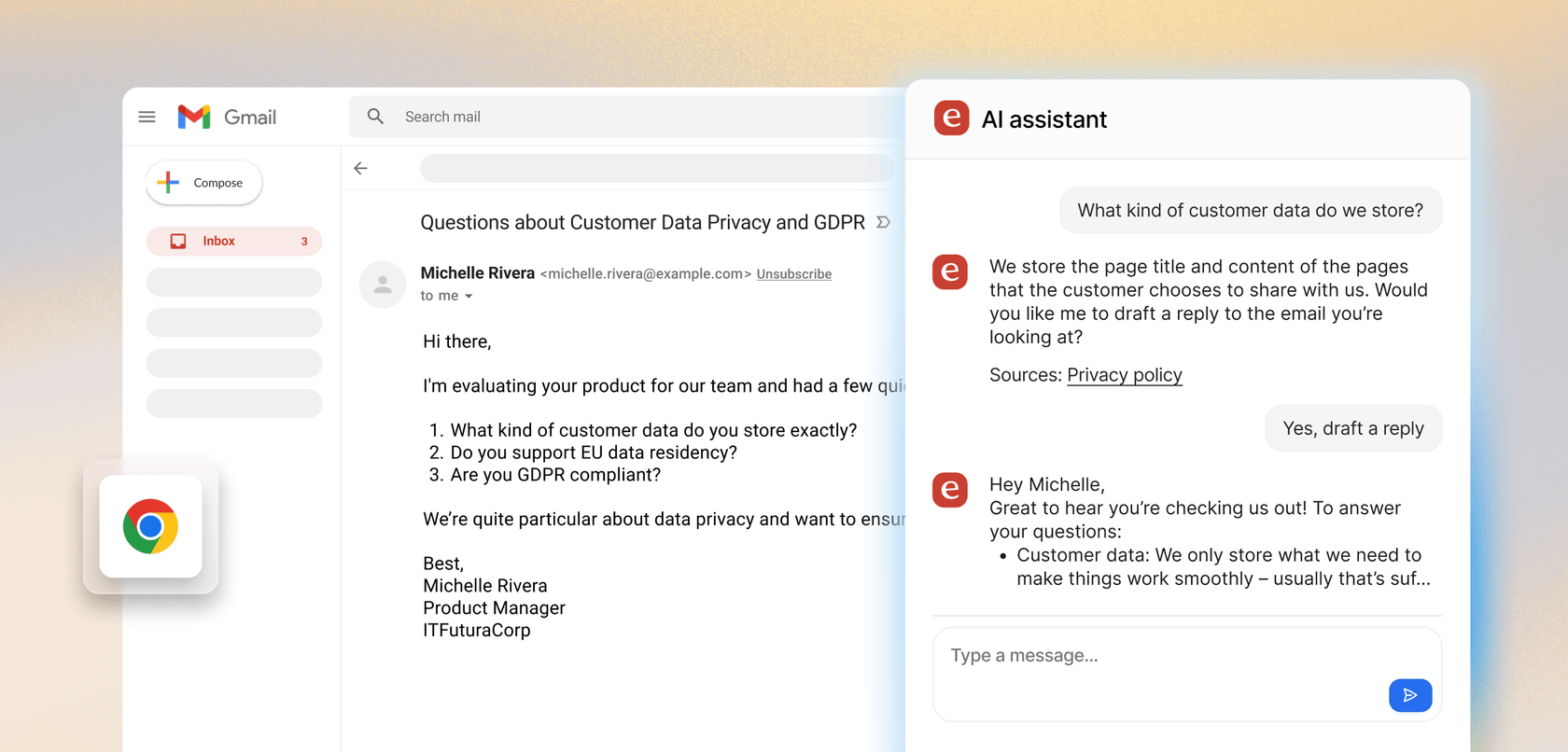Click the Unsubscribe link
The width and height of the screenshot is (1568, 752).
tap(793, 274)
